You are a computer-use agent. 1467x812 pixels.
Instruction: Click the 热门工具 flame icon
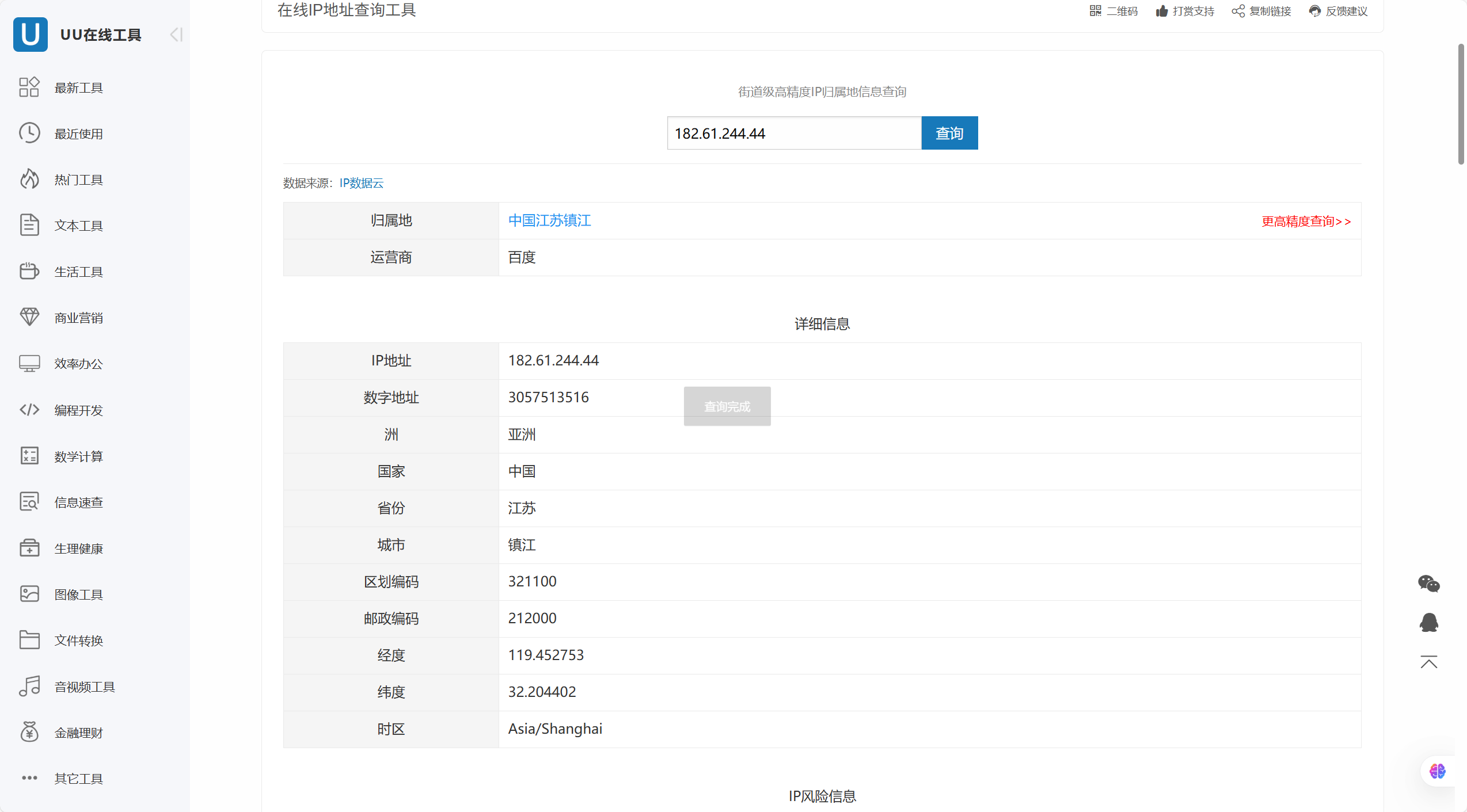29,180
